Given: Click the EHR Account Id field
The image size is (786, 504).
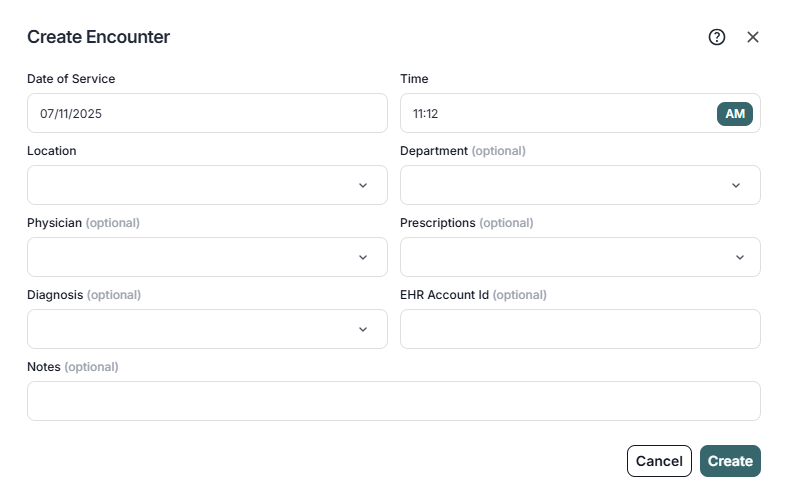Looking at the screenshot, I should coord(580,329).
